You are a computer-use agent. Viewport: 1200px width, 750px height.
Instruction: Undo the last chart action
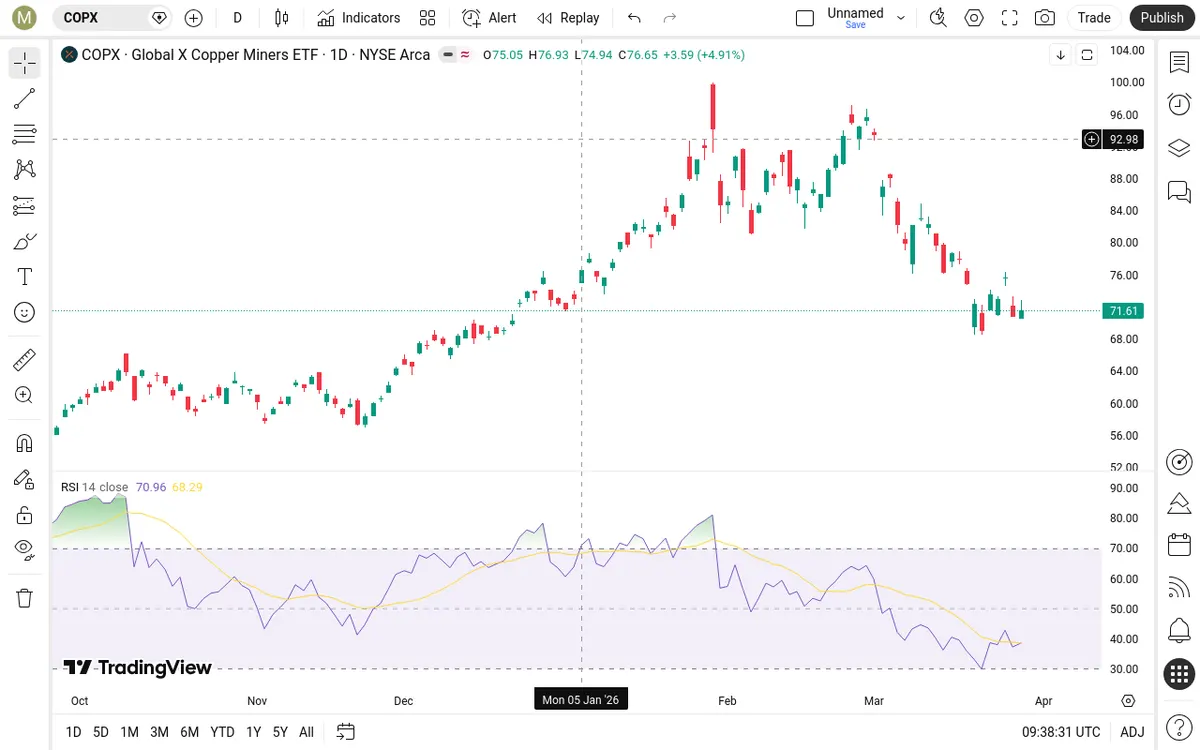click(x=634, y=17)
